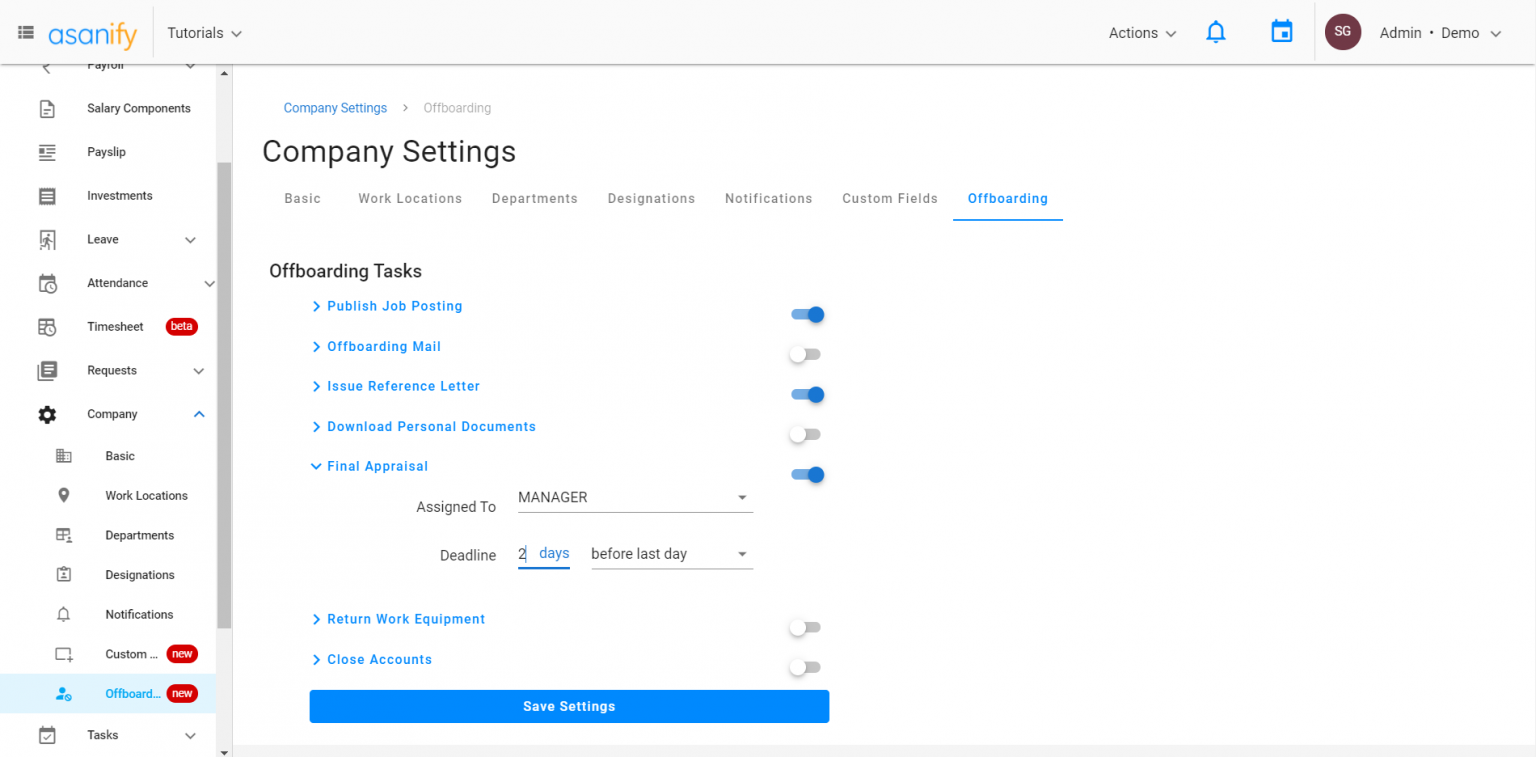Click the notification bell icon

click(x=1215, y=32)
